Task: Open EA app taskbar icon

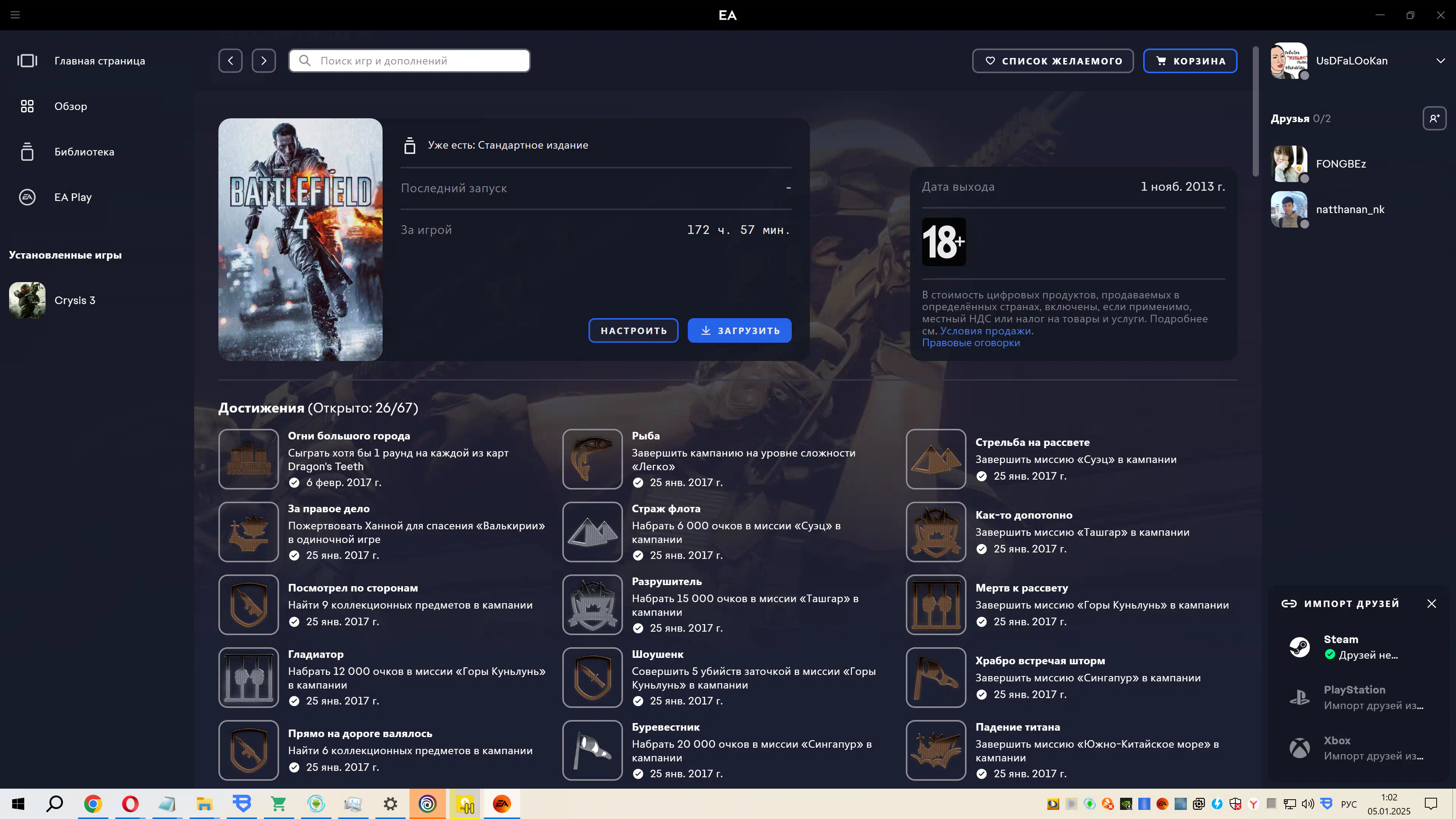Action: tap(501, 804)
